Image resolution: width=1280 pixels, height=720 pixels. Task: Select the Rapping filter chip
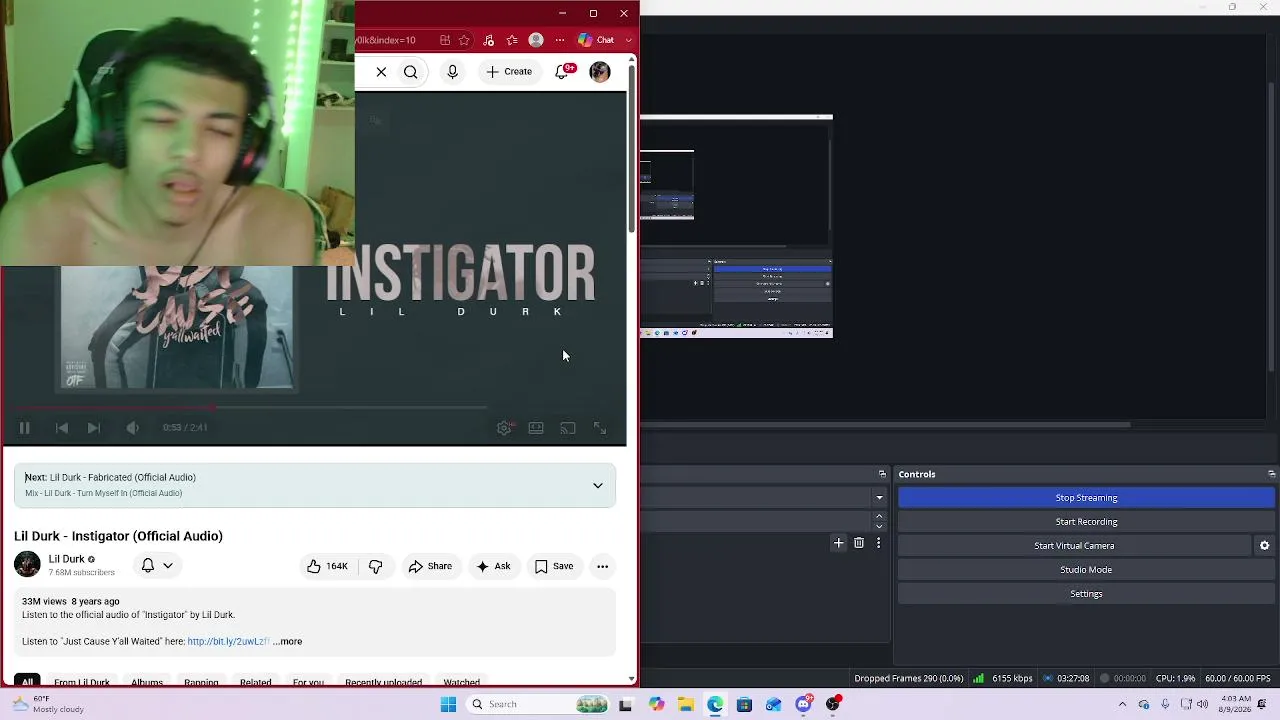[x=201, y=682]
